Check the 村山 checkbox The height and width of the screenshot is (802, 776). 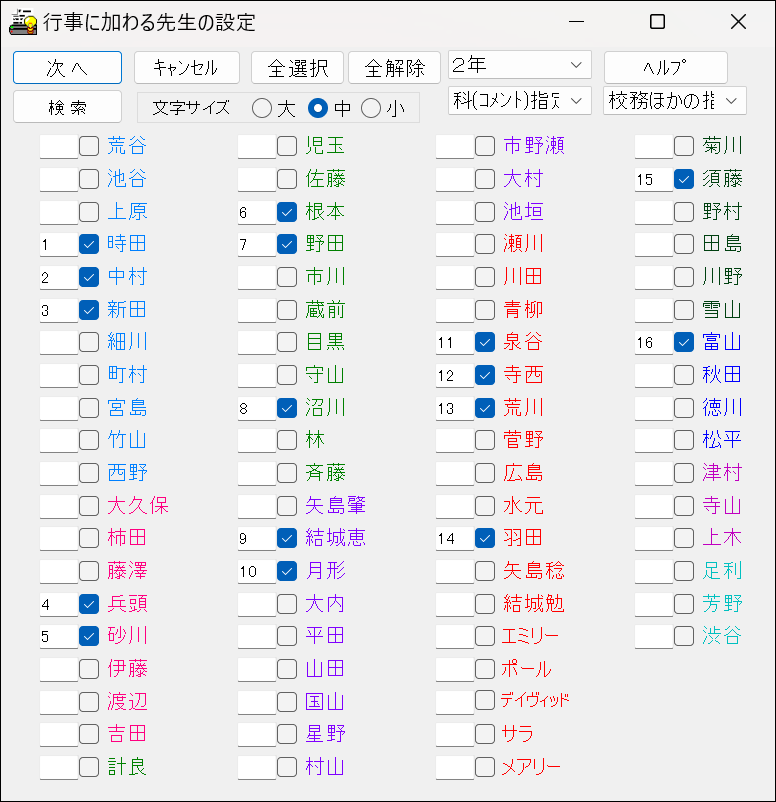point(287,767)
